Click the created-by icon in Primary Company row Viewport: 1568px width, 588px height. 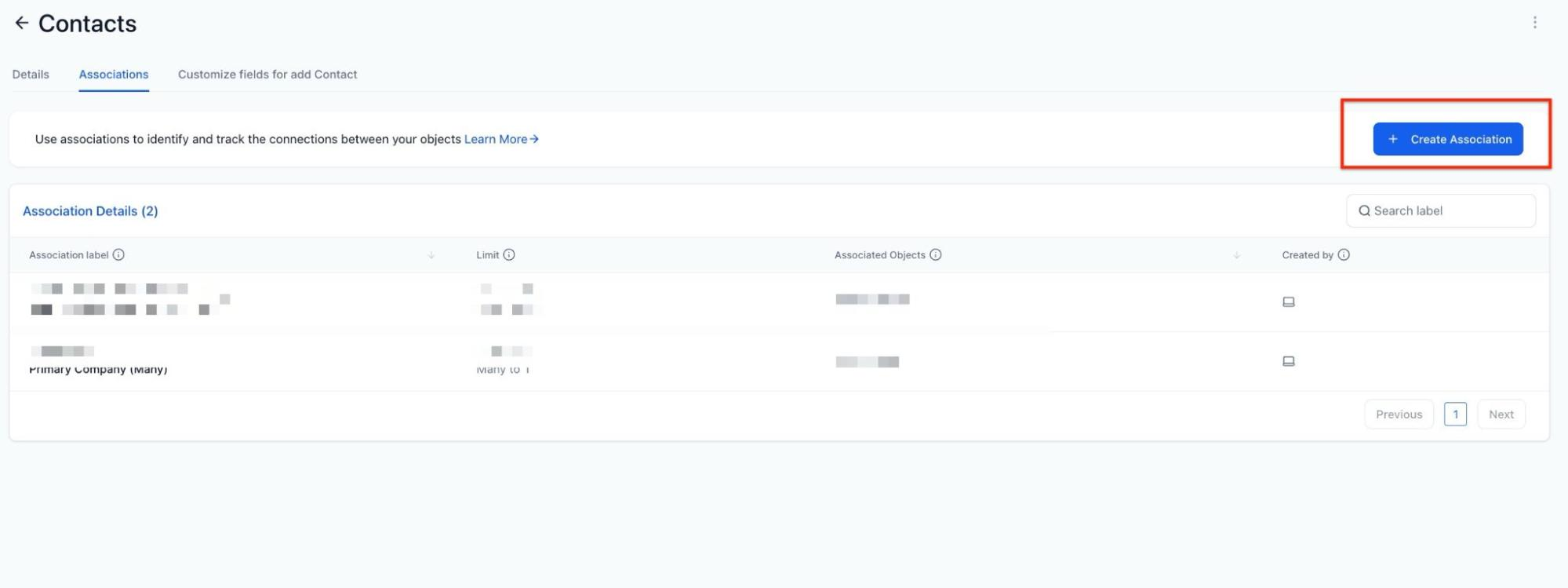1288,362
